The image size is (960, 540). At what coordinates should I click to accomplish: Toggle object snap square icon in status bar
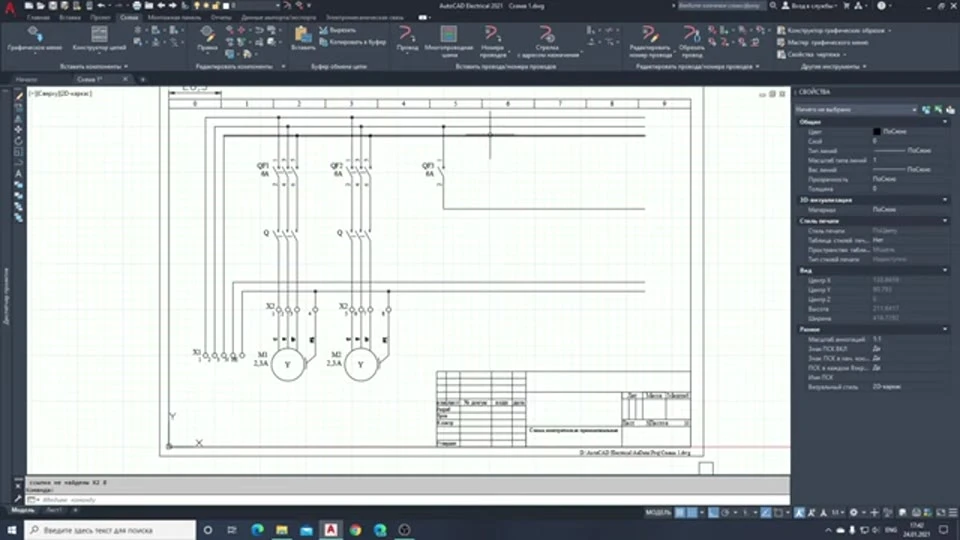click(x=778, y=512)
